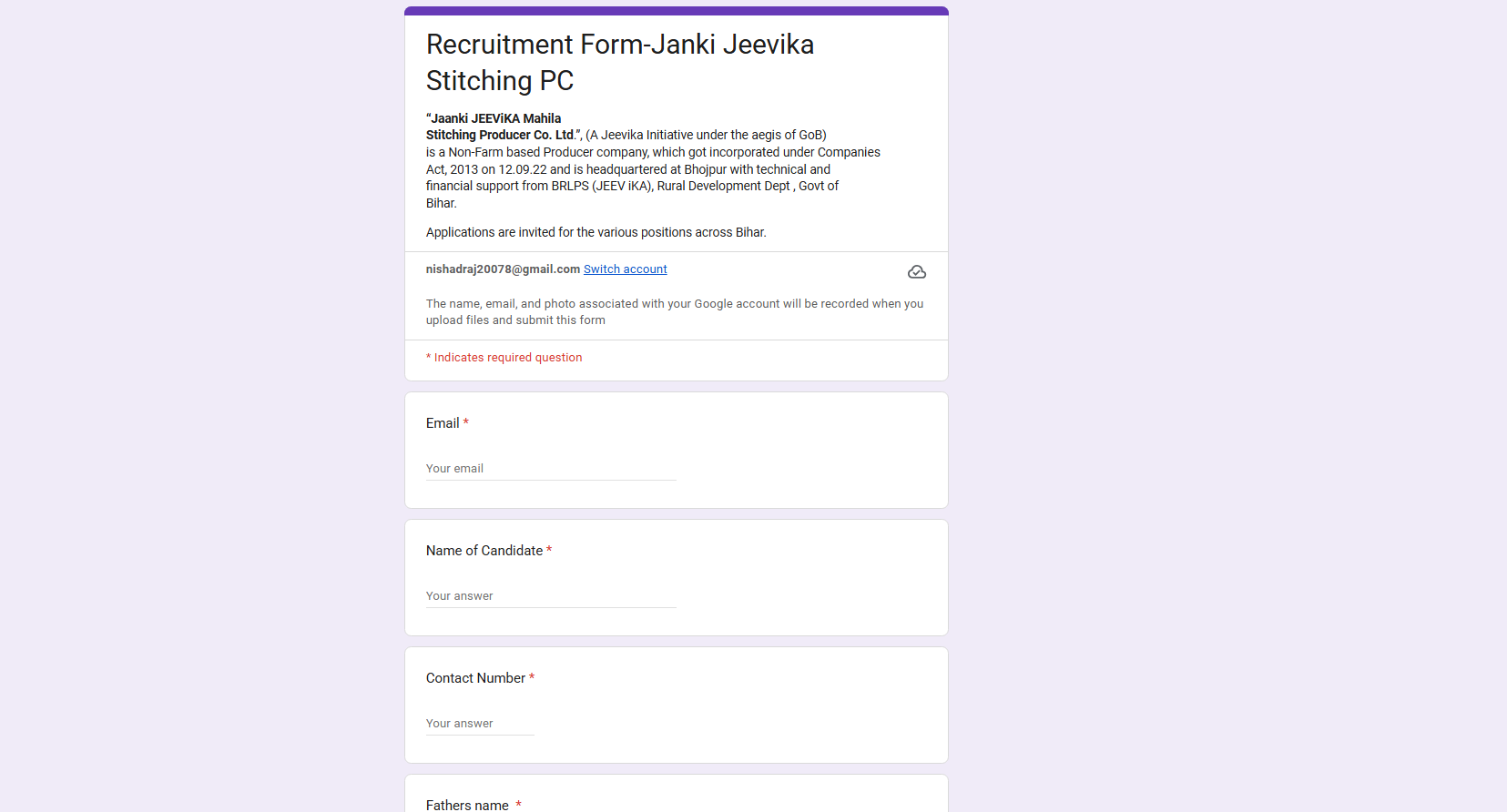The width and height of the screenshot is (1507, 812).
Task: Click the Google account recording notice text
Action: [674, 311]
